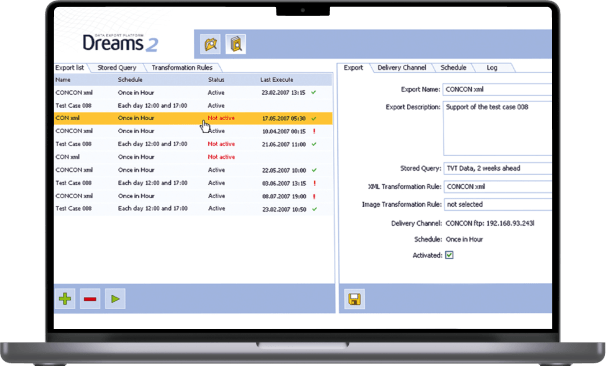Edit the Export Name field
This screenshot has width=606, height=366.
point(497,89)
